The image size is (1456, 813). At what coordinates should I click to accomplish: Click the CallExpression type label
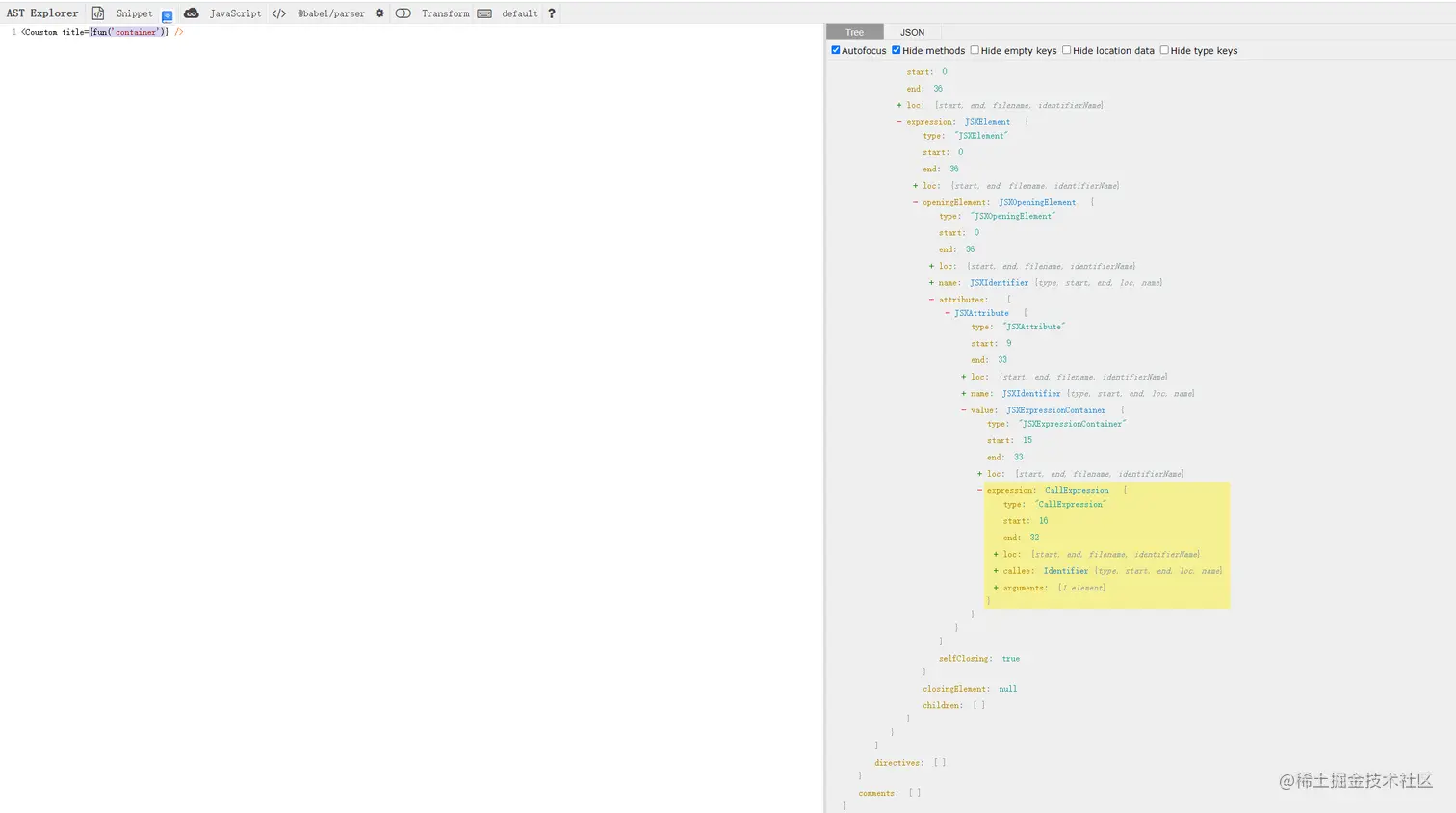tap(1077, 490)
